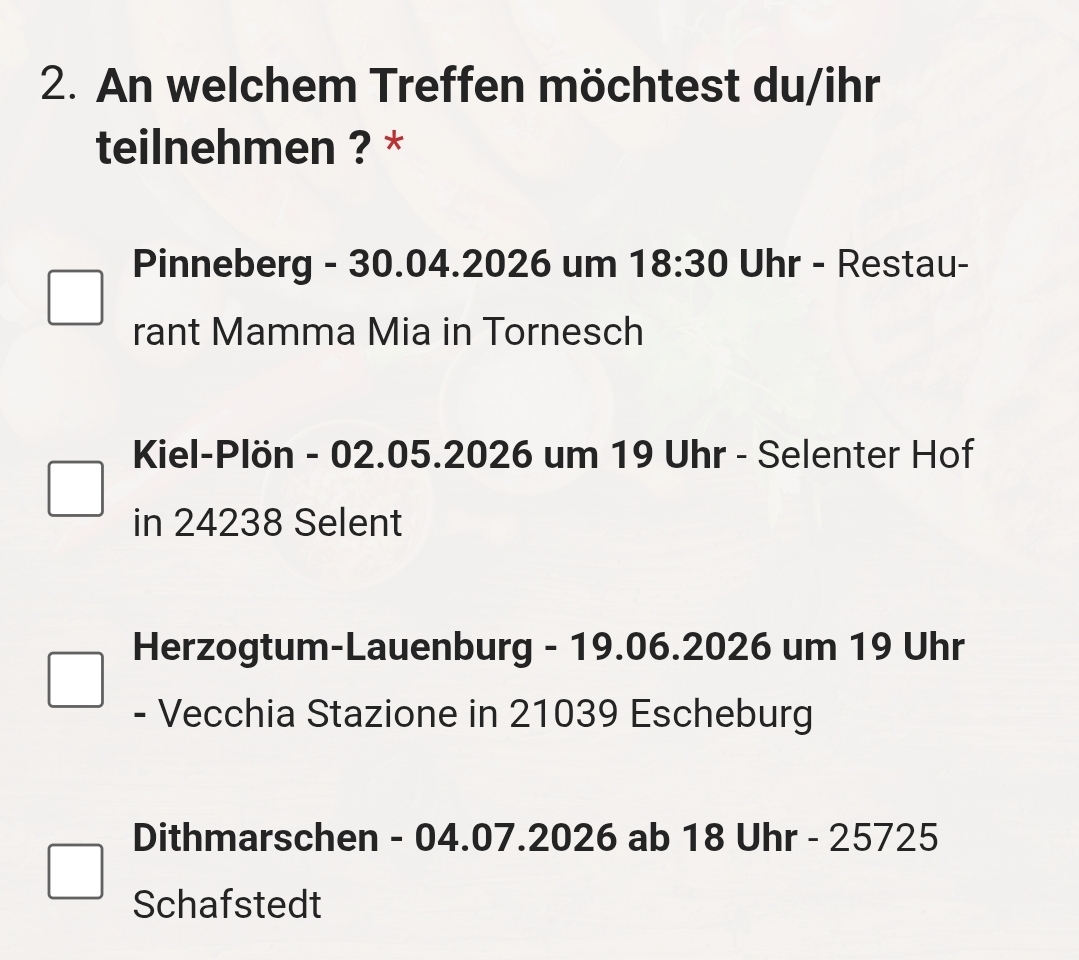
Task: Enable the Dithmarschen checkbox
Action: [x=75, y=871]
